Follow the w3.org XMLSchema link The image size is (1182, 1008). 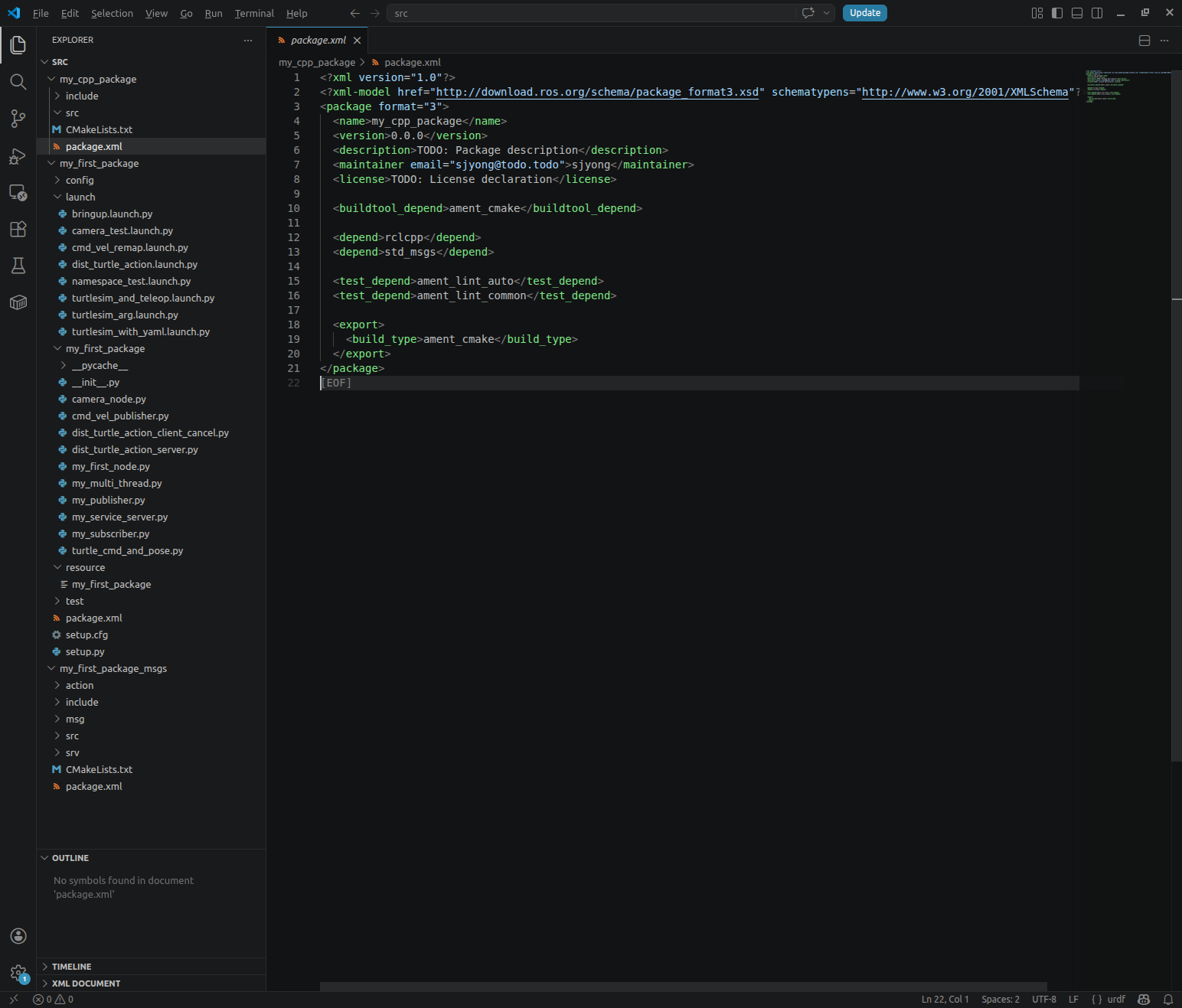click(x=965, y=92)
